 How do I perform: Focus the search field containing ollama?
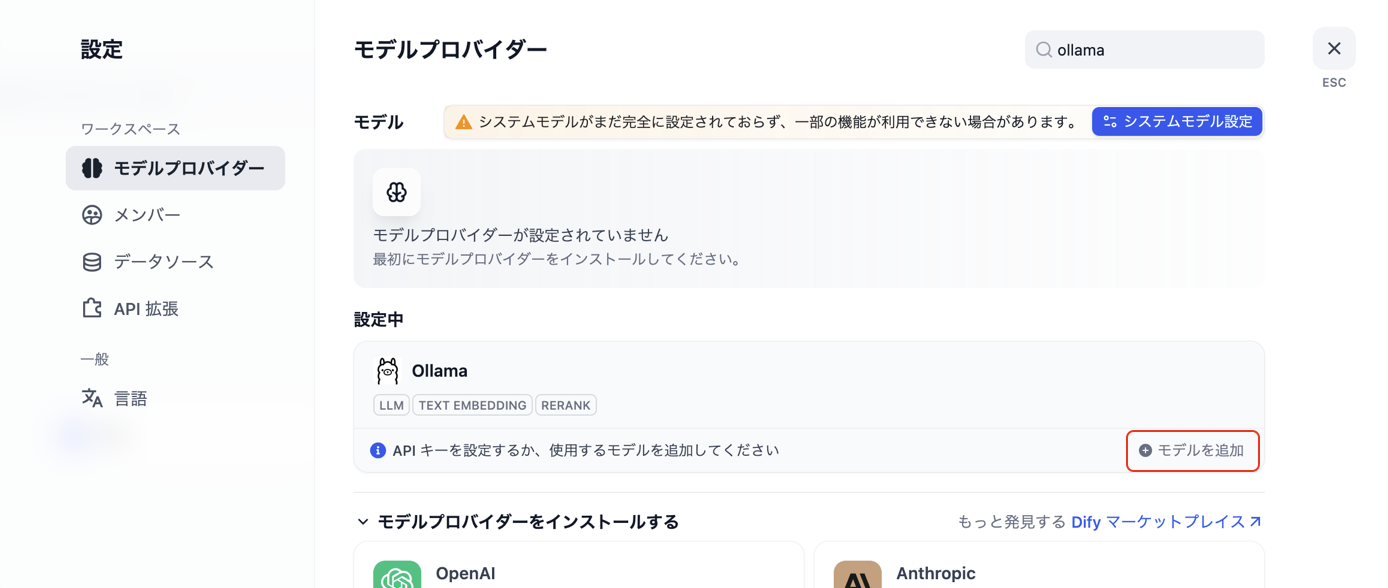[1144, 50]
